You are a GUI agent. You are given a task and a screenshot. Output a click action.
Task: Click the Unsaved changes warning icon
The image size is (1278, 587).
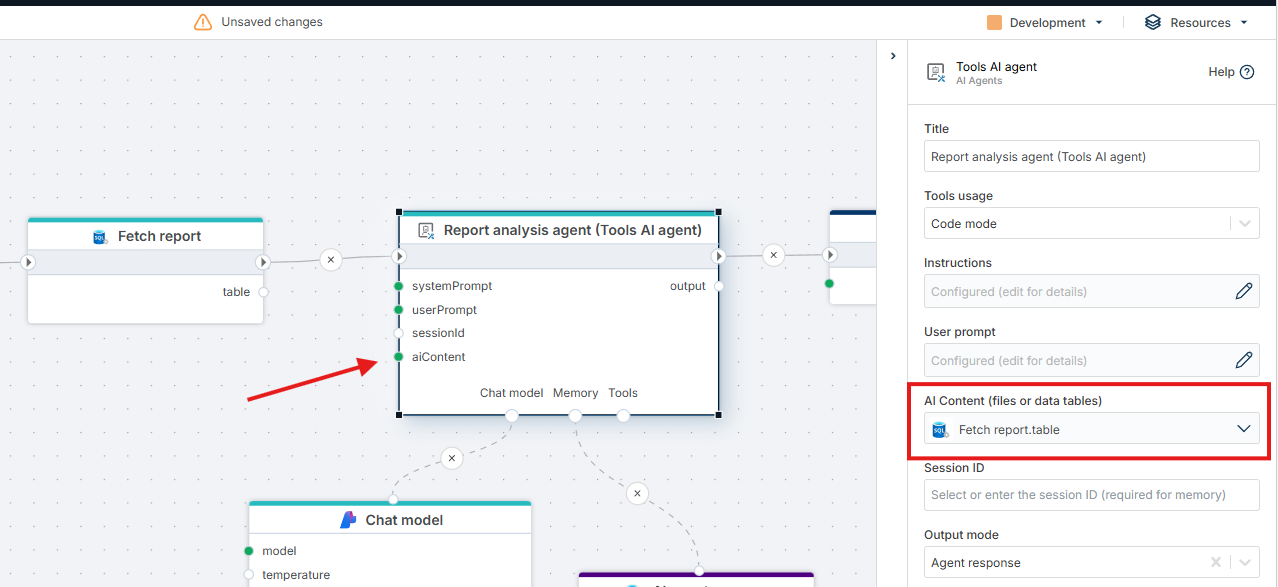pos(203,22)
